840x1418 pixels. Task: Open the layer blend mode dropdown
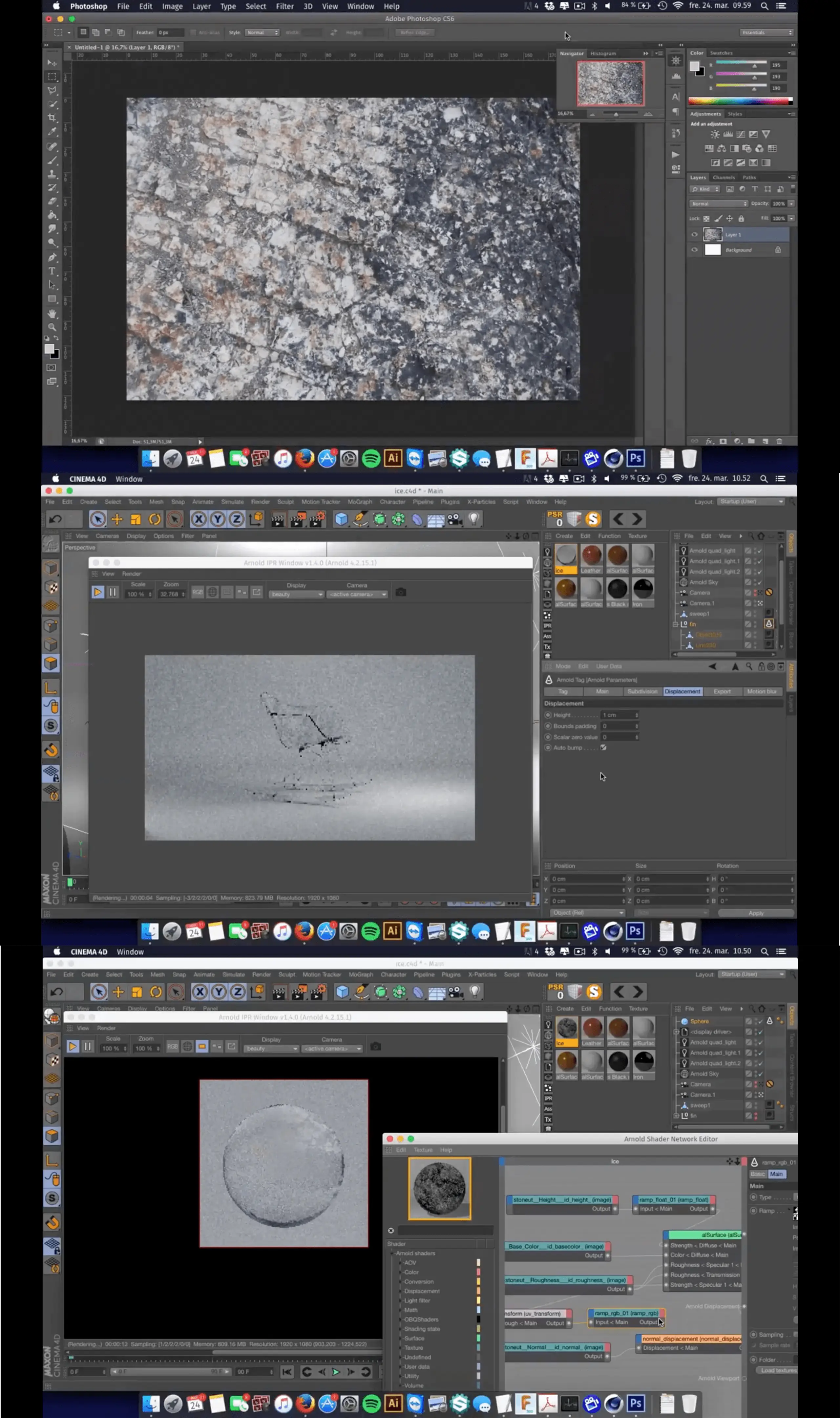pyautogui.click(x=718, y=204)
